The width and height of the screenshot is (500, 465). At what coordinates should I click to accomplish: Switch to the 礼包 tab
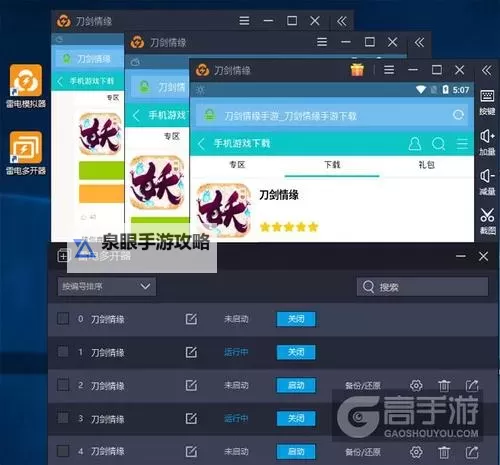pyautogui.click(x=427, y=165)
